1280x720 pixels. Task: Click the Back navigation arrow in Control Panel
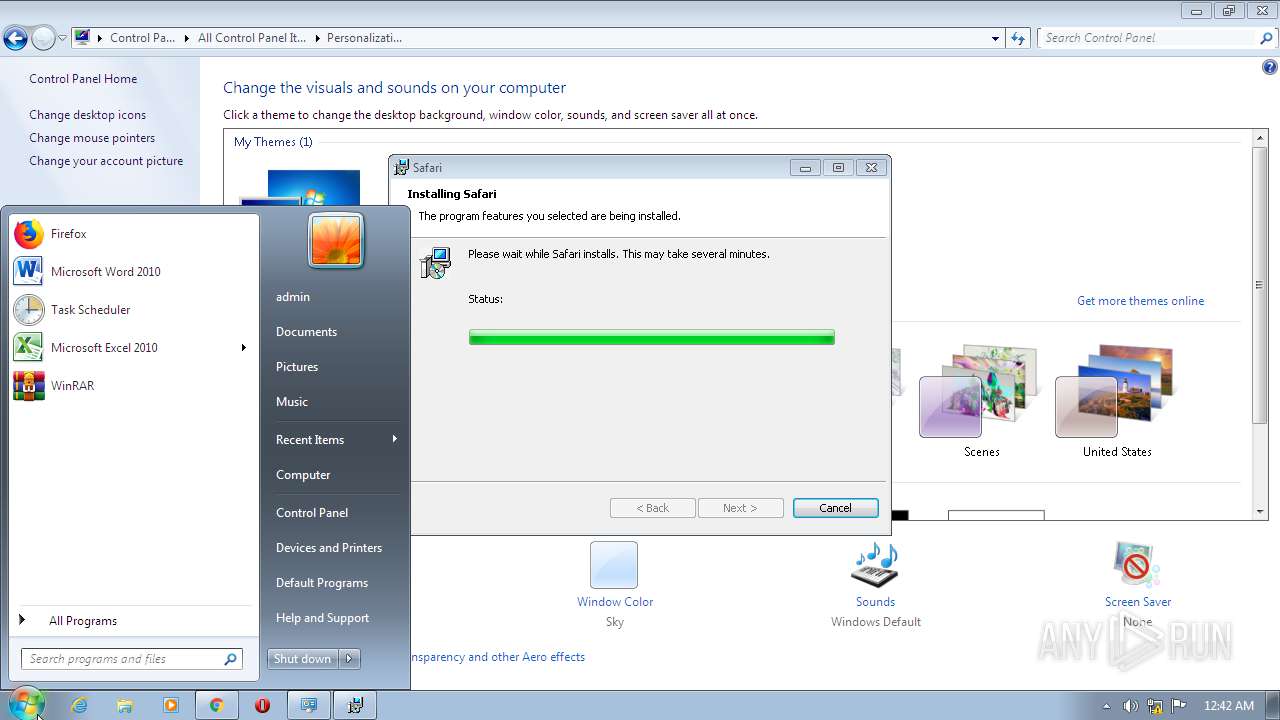pyautogui.click(x=15, y=39)
